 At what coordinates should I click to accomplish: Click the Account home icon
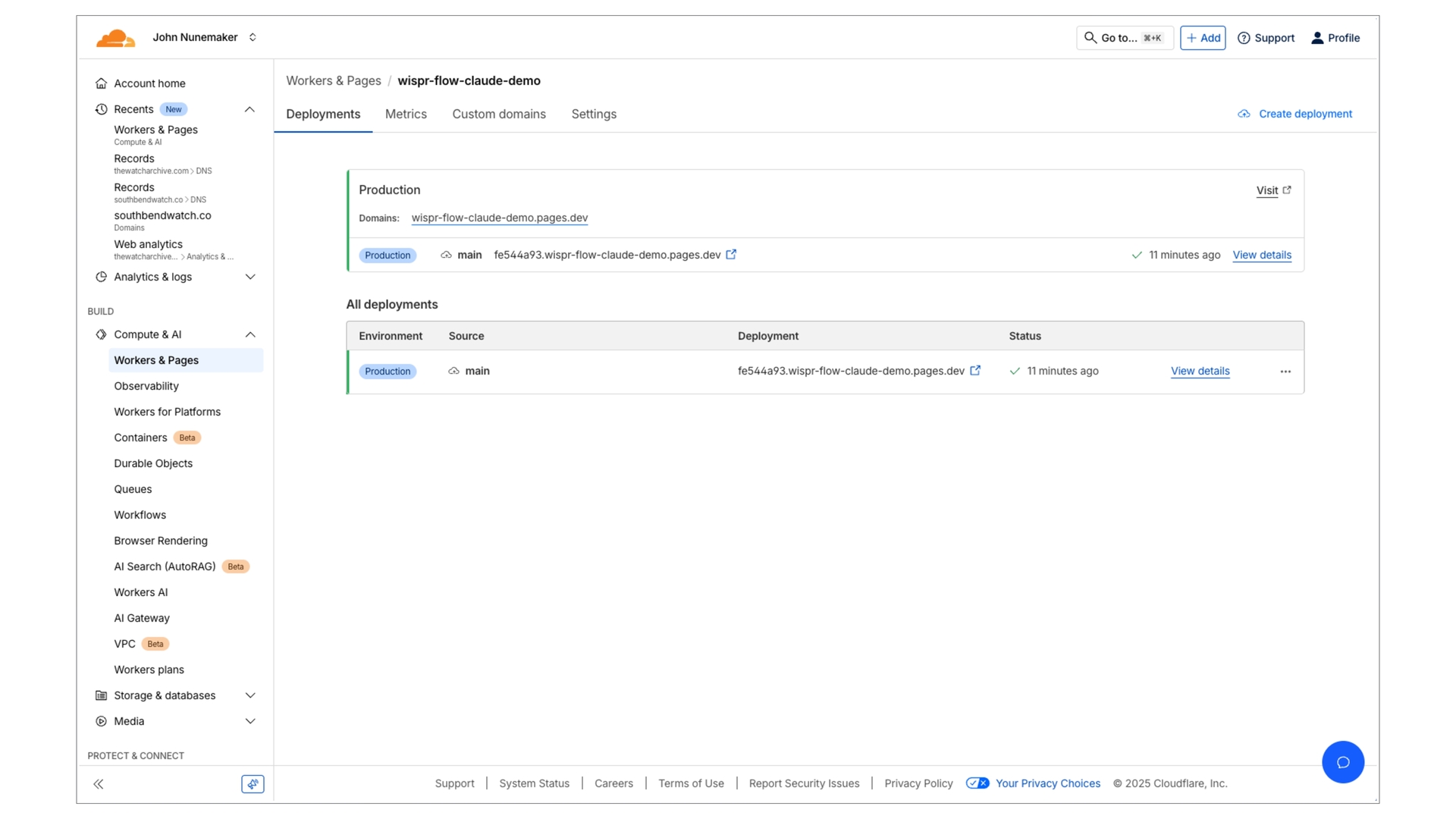click(101, 83)
